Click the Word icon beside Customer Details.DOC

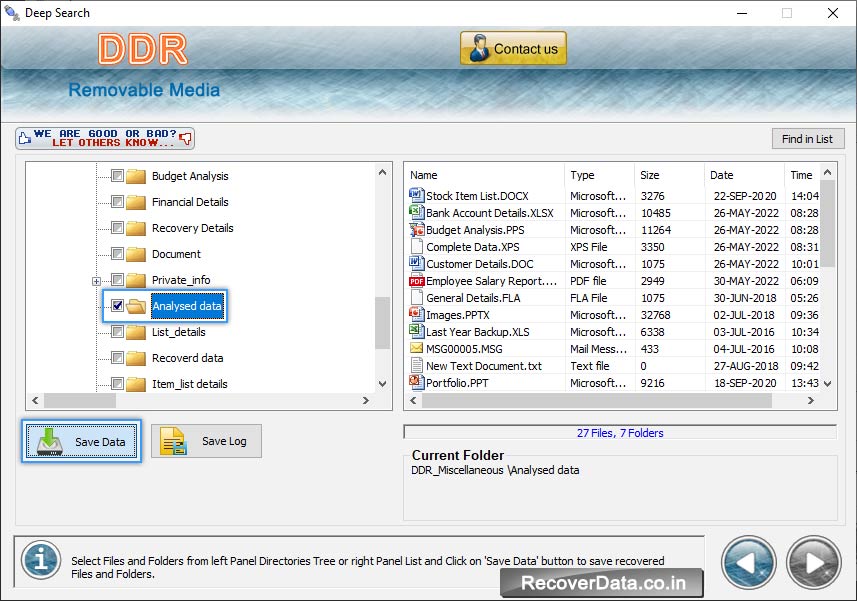416,263
